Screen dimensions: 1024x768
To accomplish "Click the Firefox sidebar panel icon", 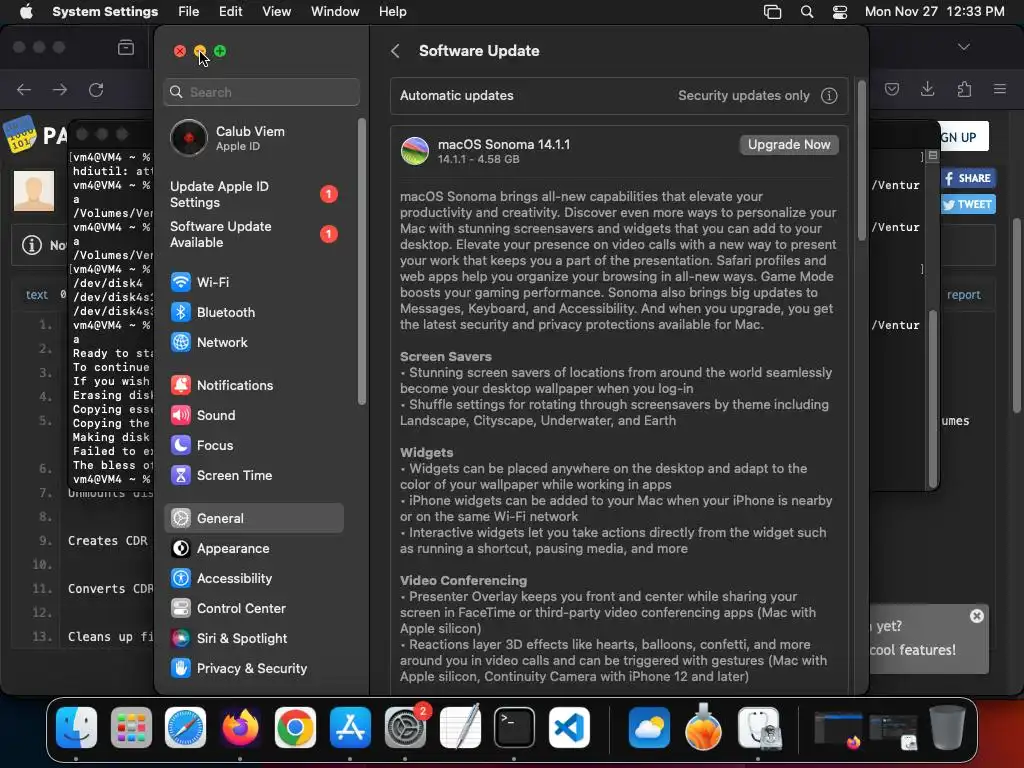I will (125, 47).
